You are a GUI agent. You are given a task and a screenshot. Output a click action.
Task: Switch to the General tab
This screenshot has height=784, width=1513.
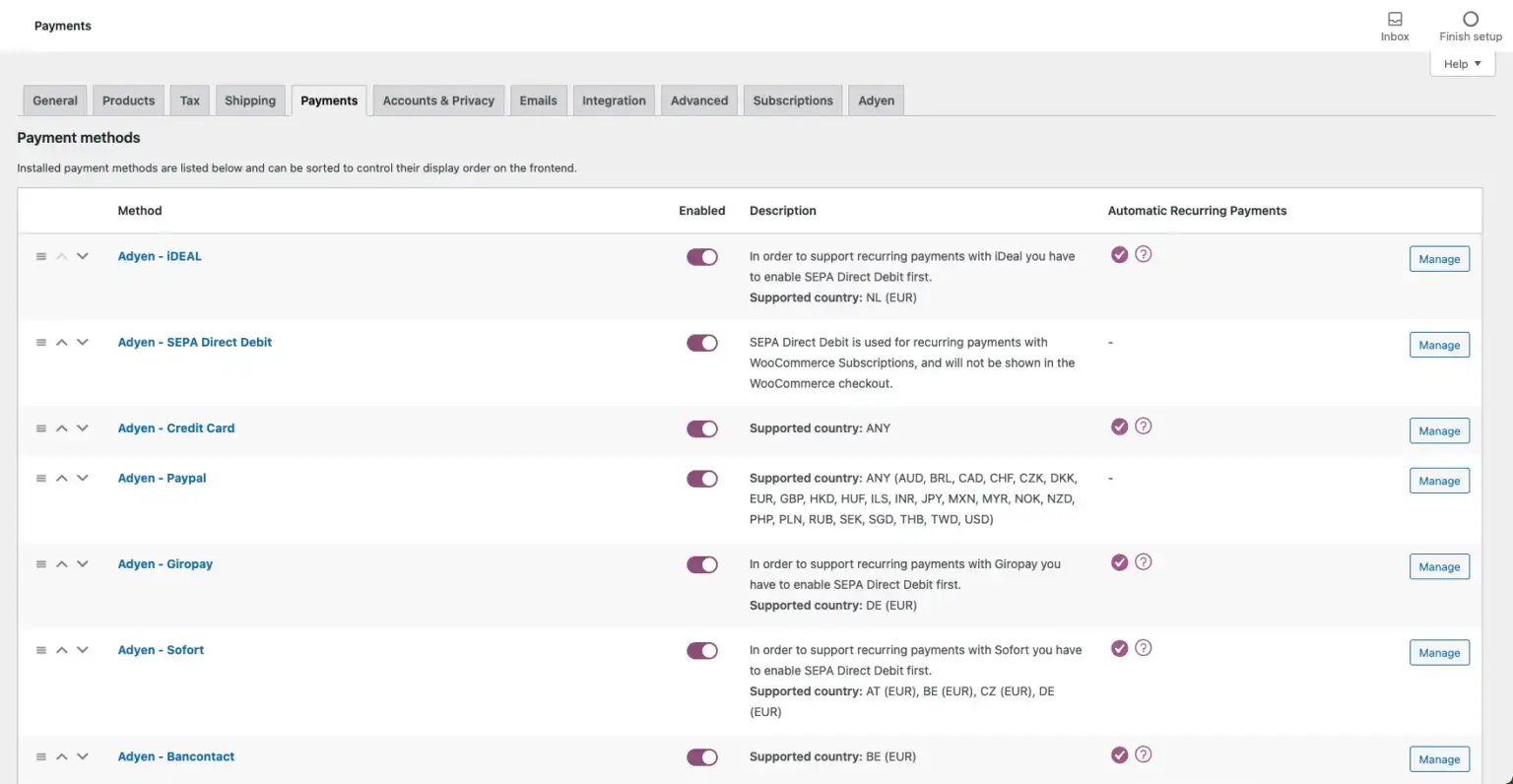coord(55,100)
